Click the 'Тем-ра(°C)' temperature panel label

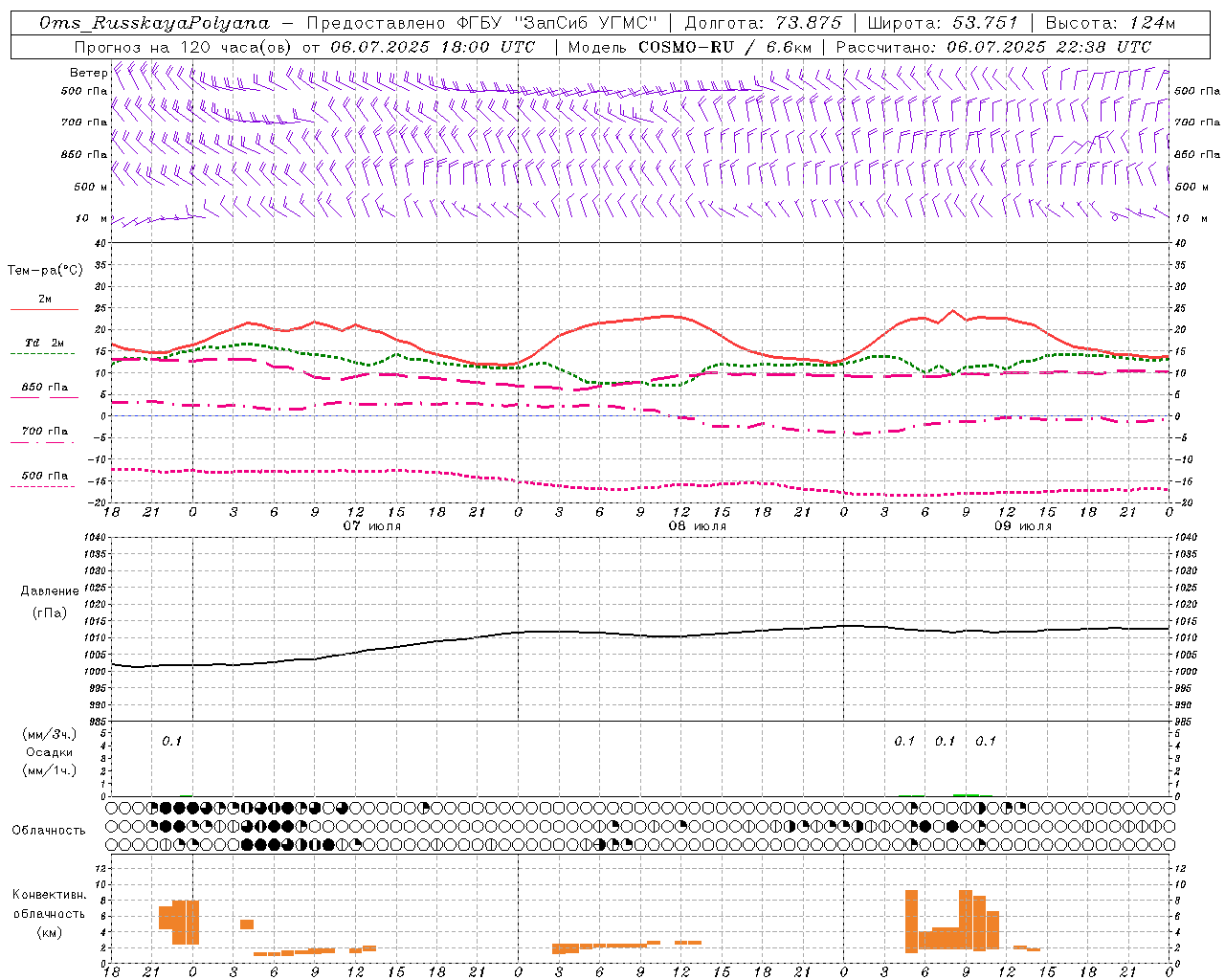click(x=45, y=271)
